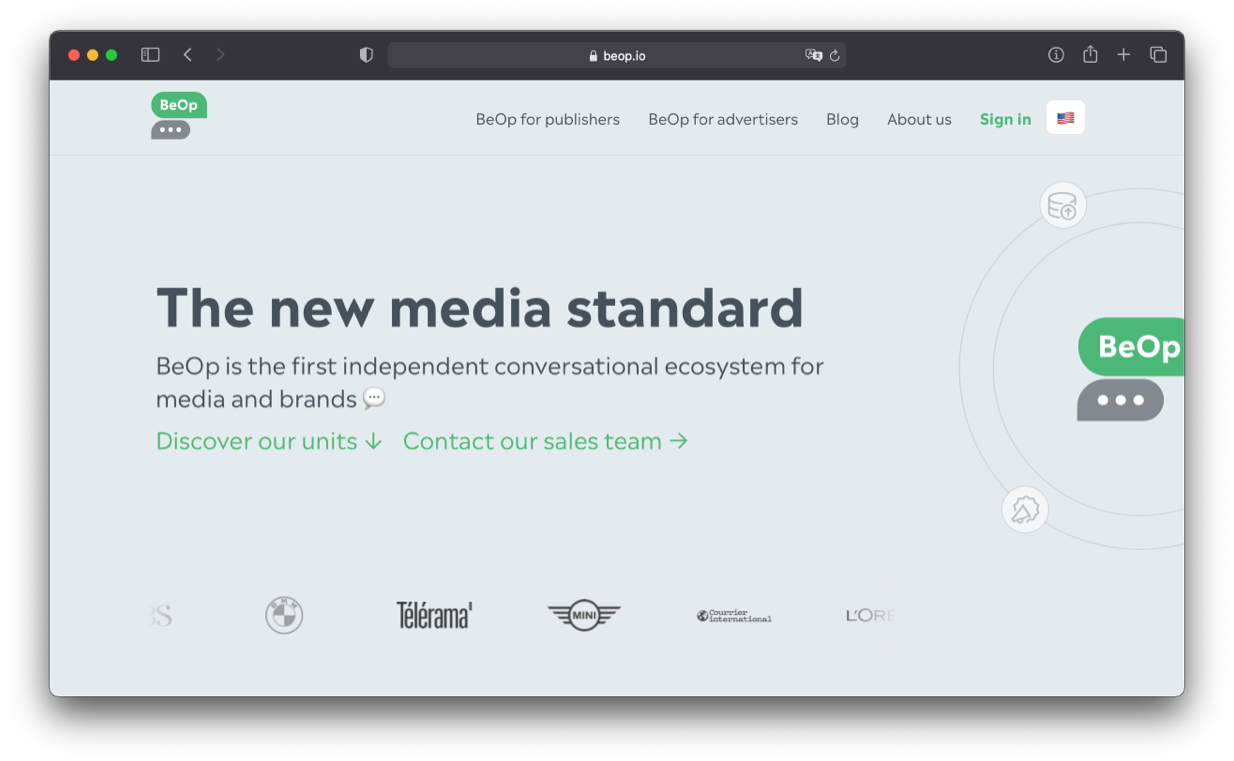Open BeOp for advertisers menu item
Viewport: 1234px width, 761px height.
[723, 119]
